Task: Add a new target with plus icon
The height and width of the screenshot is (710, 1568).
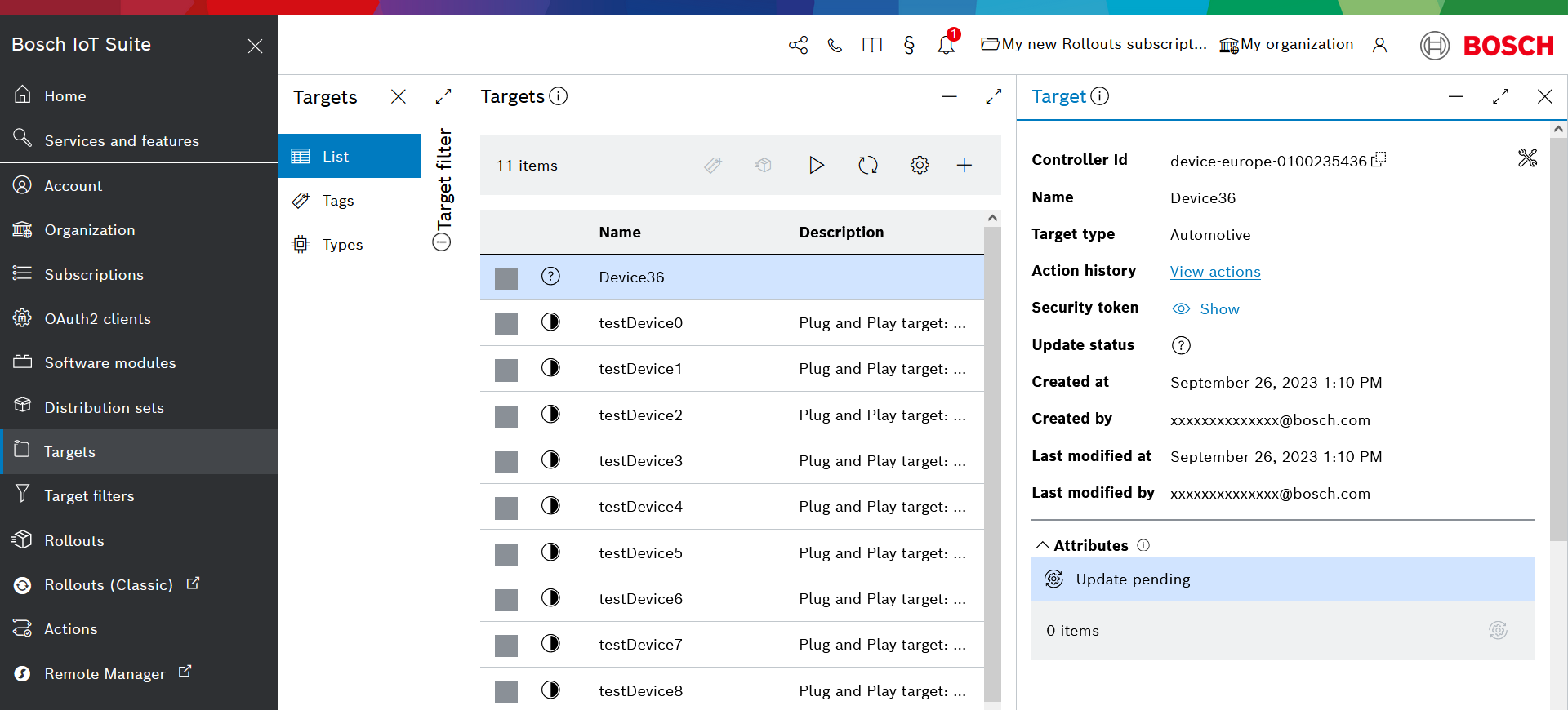Action: coord(964,166)
